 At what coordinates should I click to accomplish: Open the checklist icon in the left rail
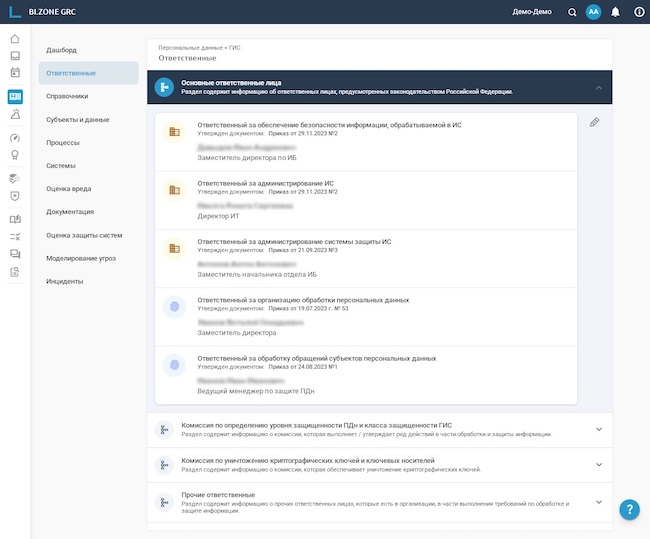click(15, 237)
